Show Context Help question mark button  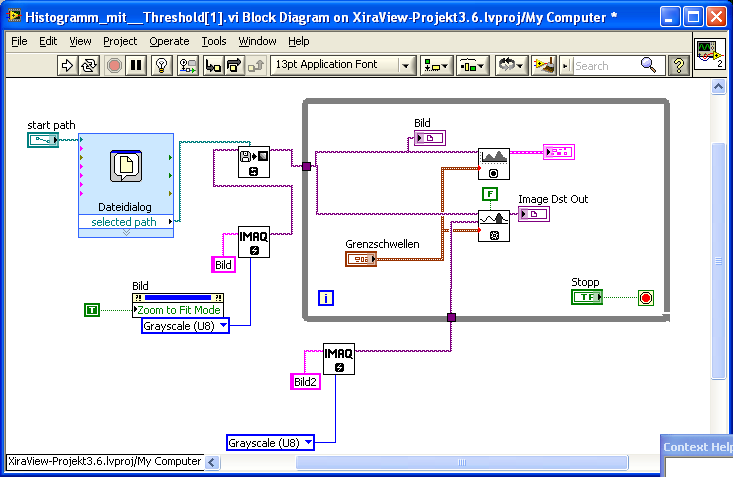(679, 65)
